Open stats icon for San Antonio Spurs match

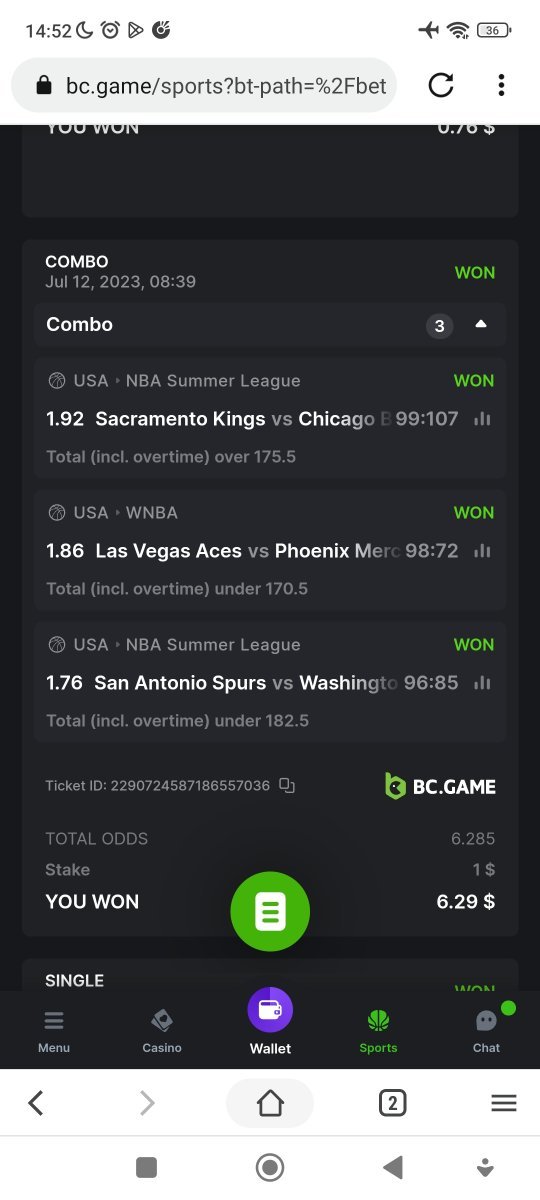pyautogui.click(x=483, y=683)
